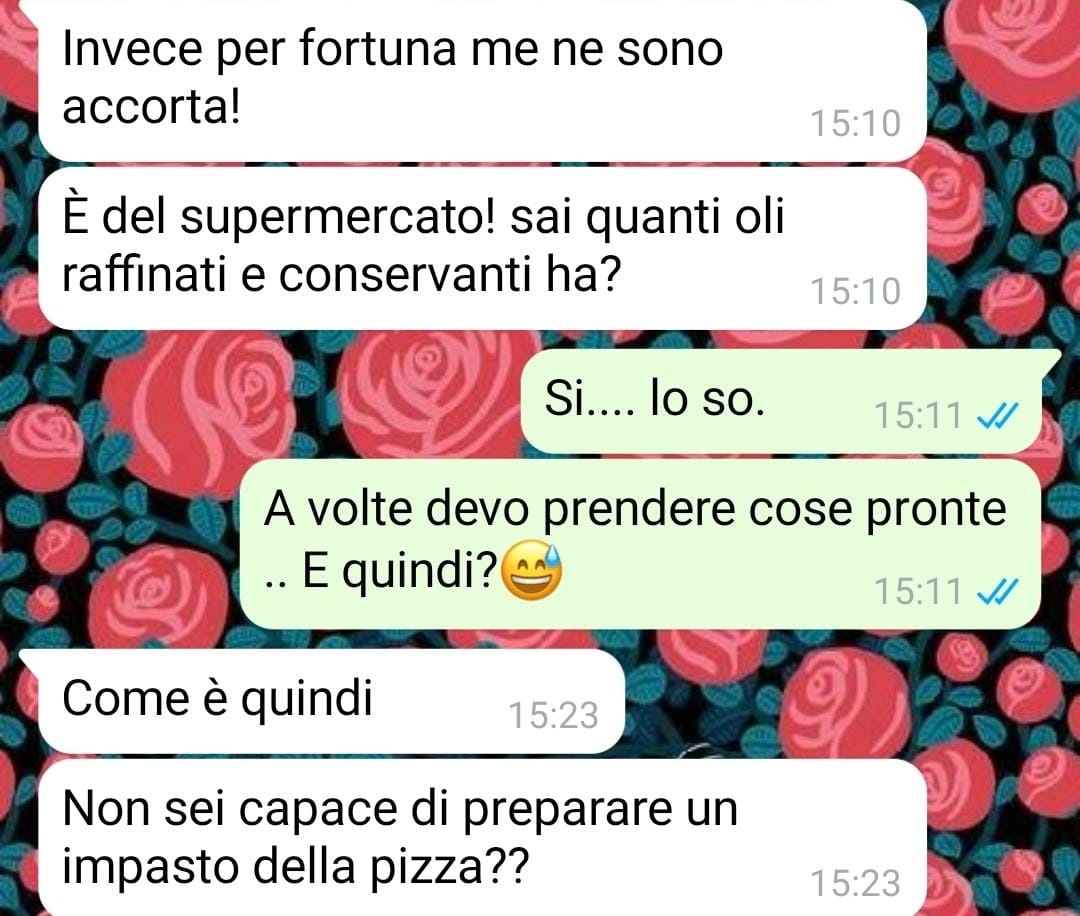Tap the "Non sei capace di preparare" message

[482, 837]
